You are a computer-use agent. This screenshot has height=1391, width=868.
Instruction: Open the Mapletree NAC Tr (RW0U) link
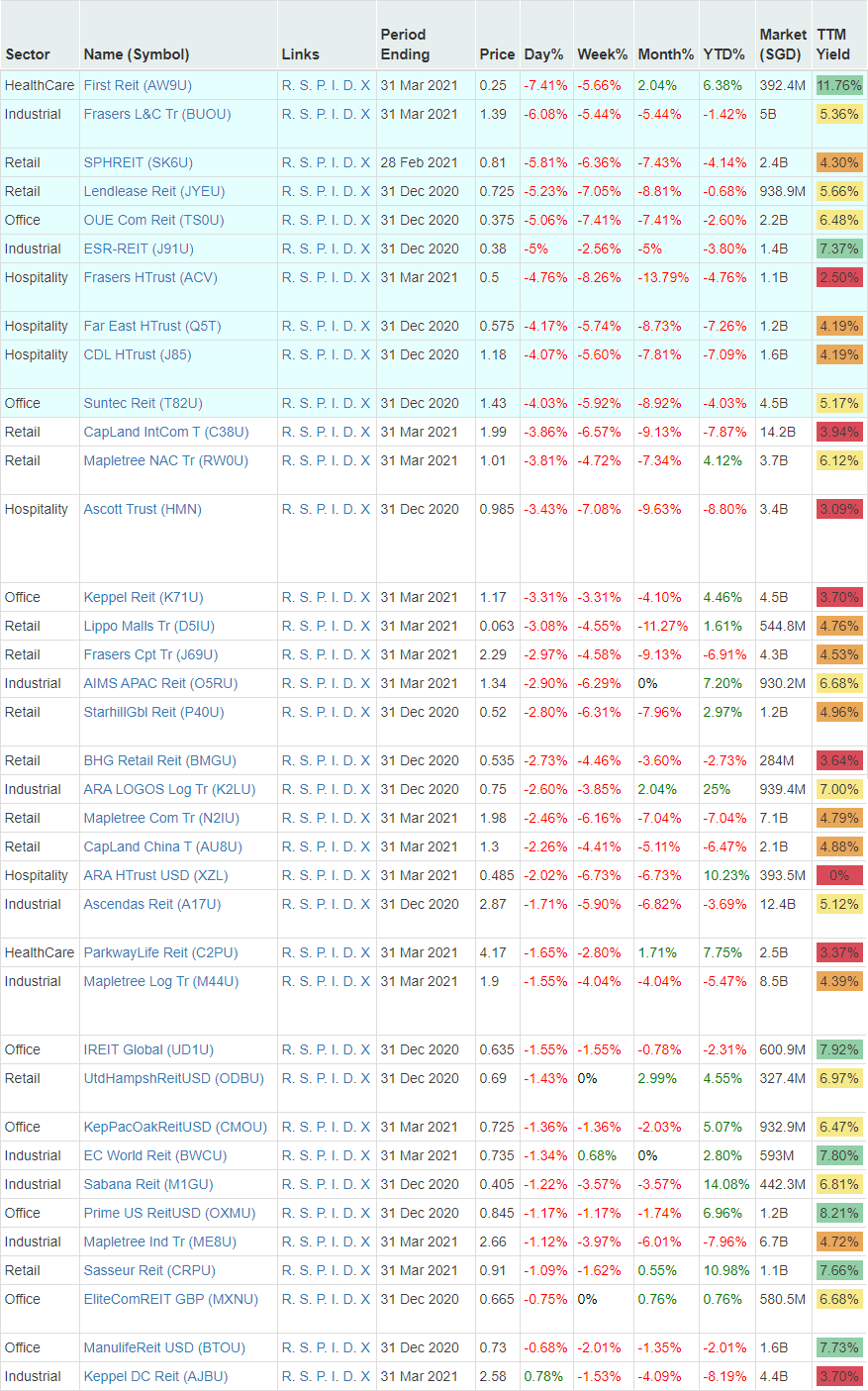(166, 460)
